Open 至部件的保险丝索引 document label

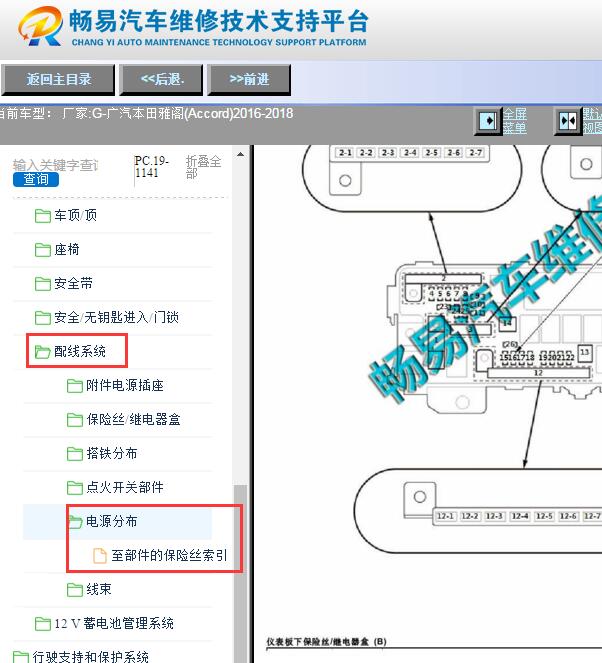coord(170,555)
